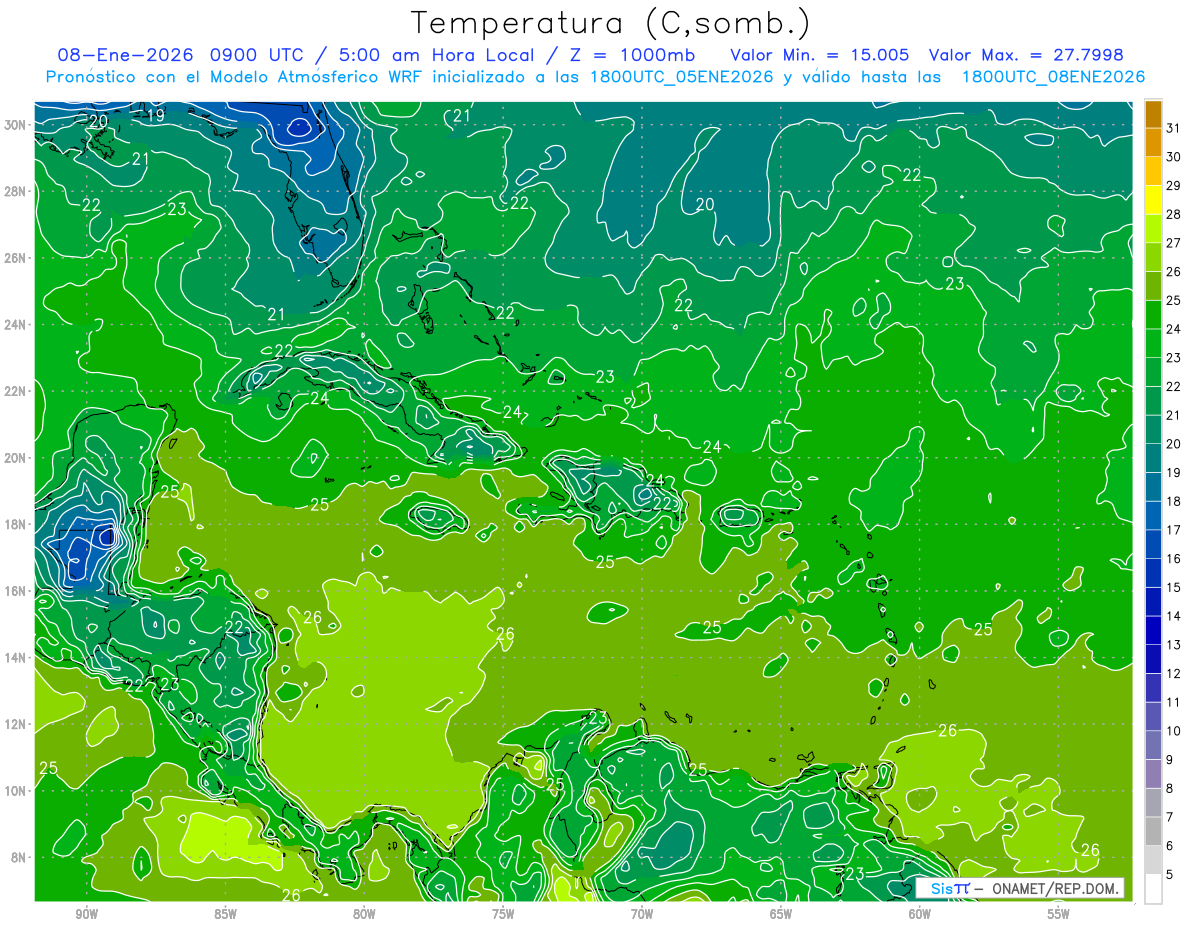Click the longitude label "80W"
This screenshot has height=927, width=1200.
coord(364,913)
